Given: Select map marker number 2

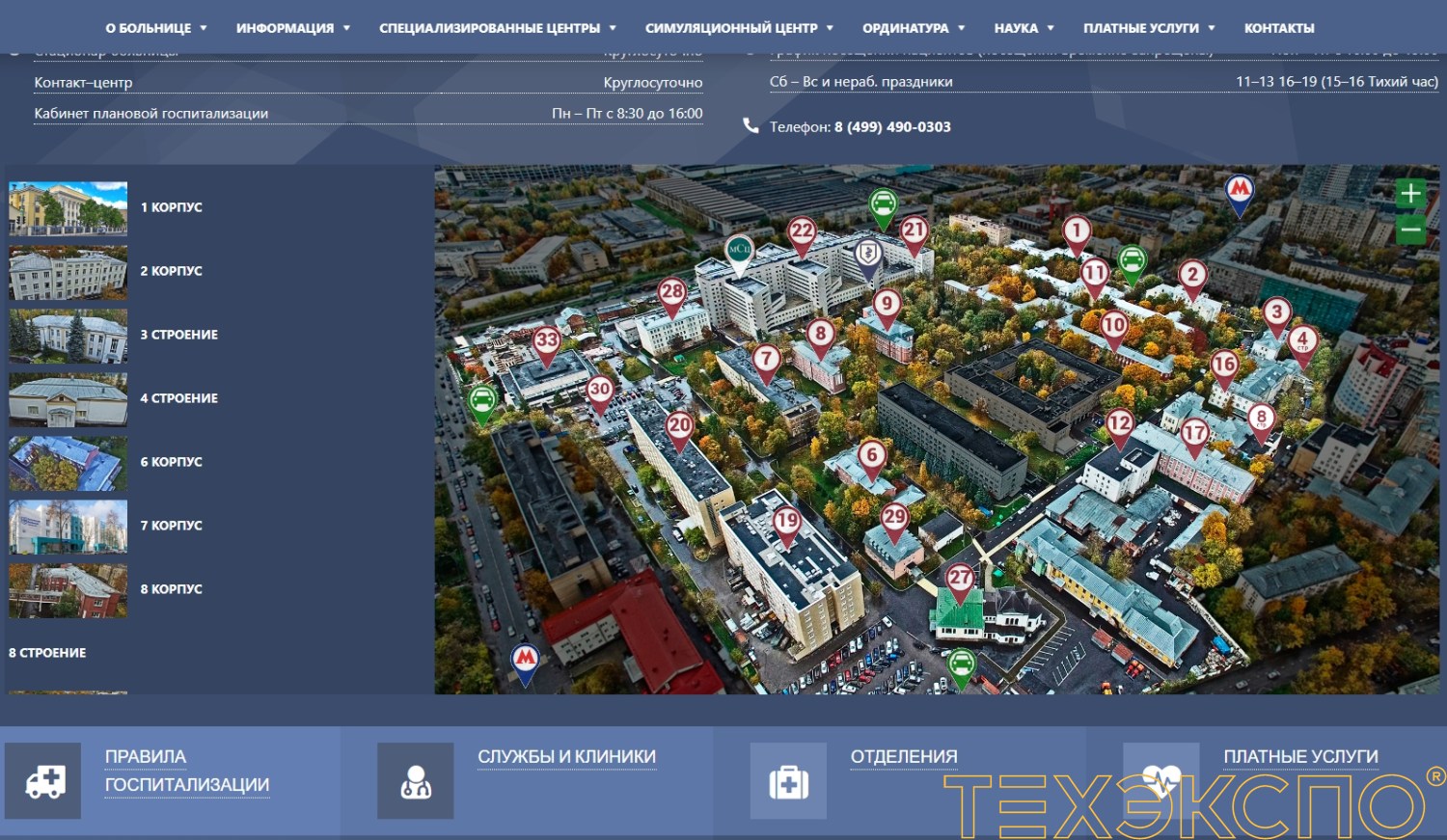Looking at the screenshot, I should pos(1192,279).
